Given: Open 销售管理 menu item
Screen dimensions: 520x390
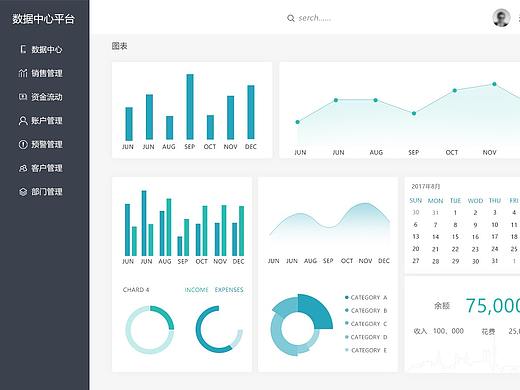Looking at the screenshot, I should tap(47, 73).
